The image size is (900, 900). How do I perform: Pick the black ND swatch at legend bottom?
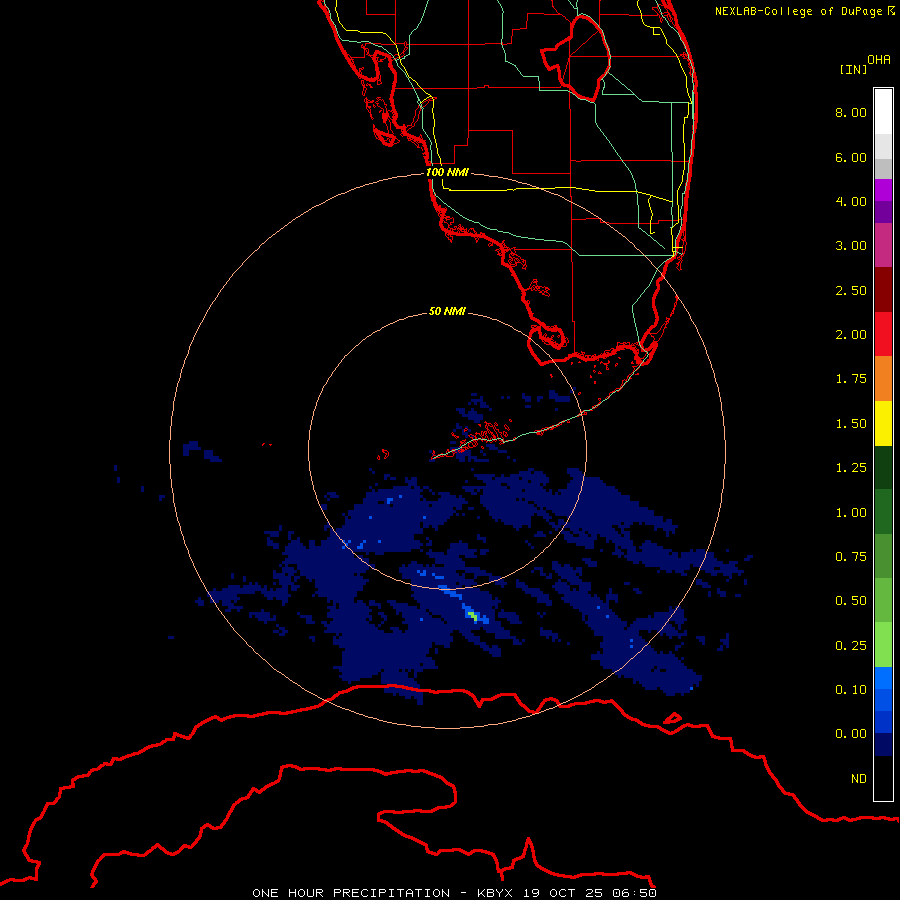coord(883,778)
